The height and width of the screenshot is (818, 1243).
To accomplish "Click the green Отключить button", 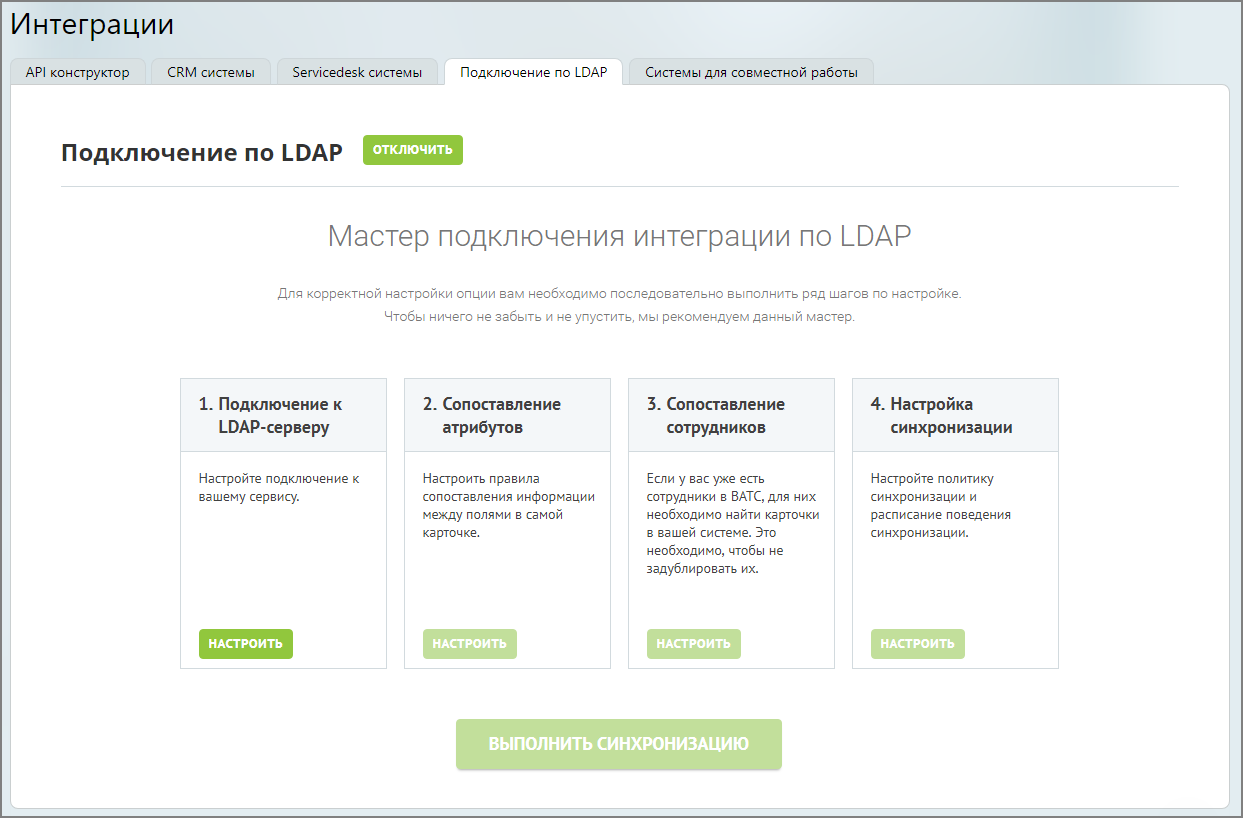I will [x=413, y=150].
